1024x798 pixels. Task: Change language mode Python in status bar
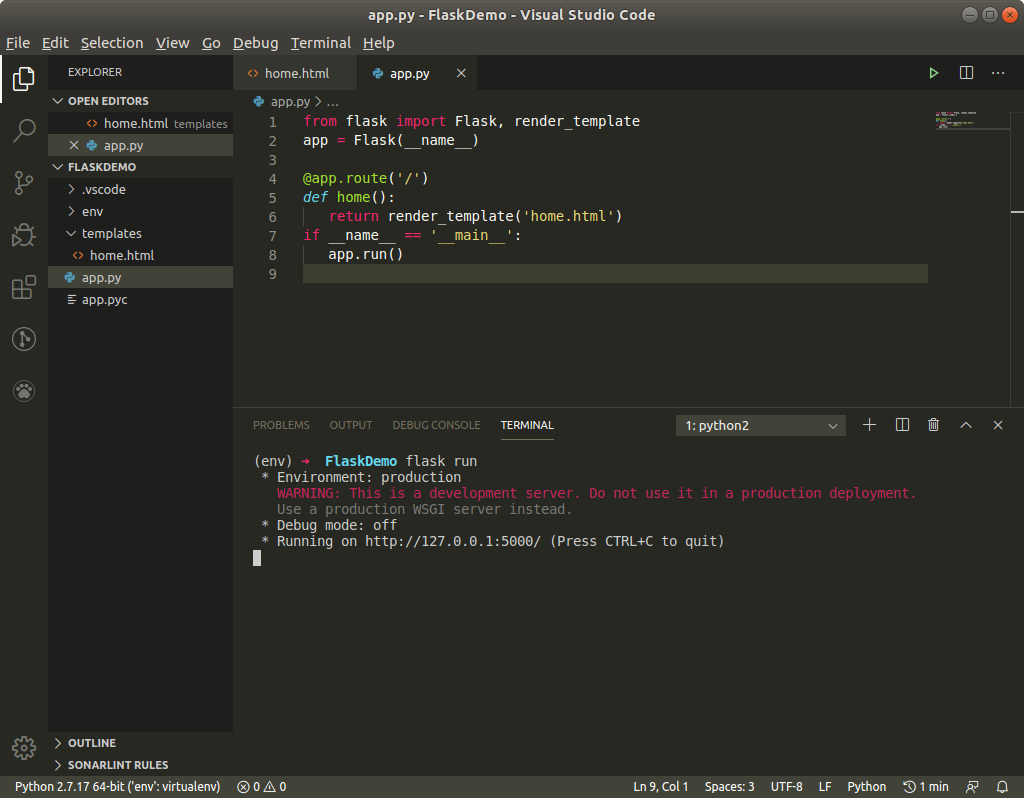tap(867, 787)
